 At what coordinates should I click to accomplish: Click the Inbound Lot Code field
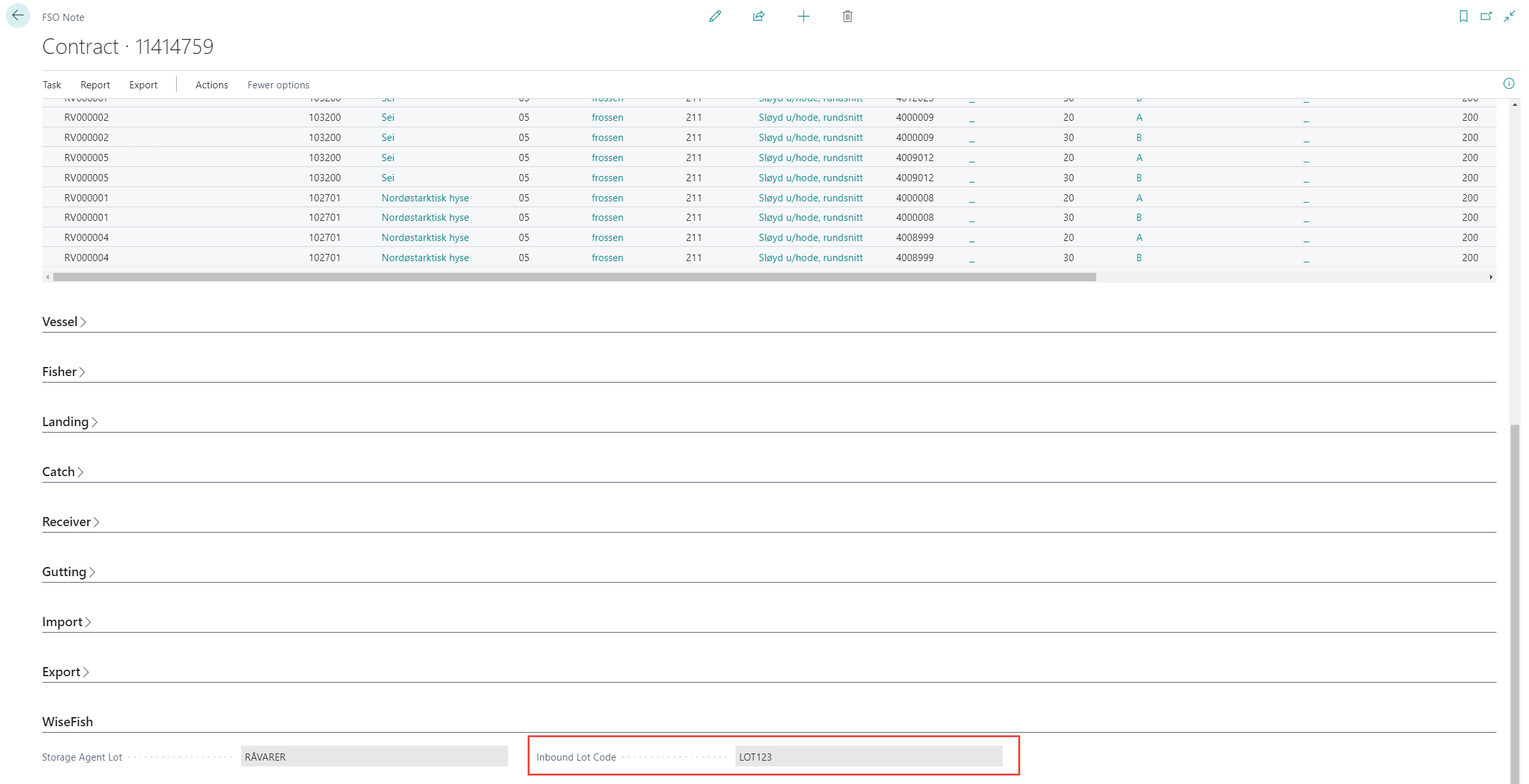868,757
